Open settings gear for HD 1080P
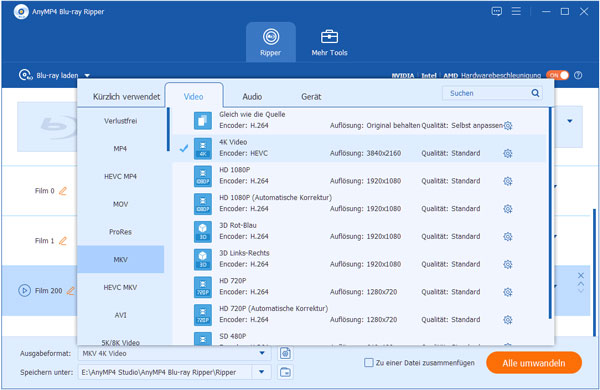Viewport: 600px width, 390px height. pos(508,181)
